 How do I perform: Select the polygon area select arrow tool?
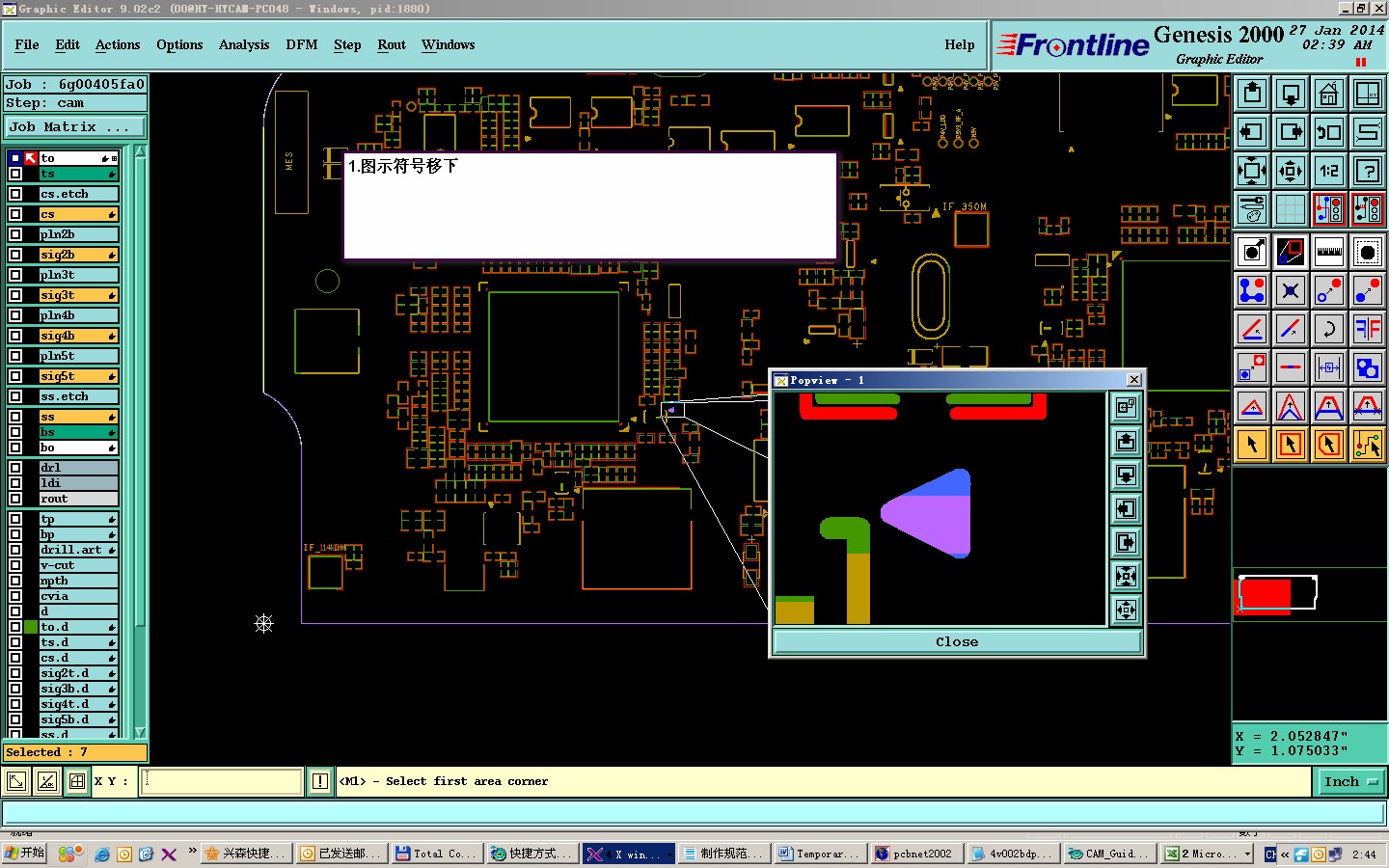click(1329, 445)
